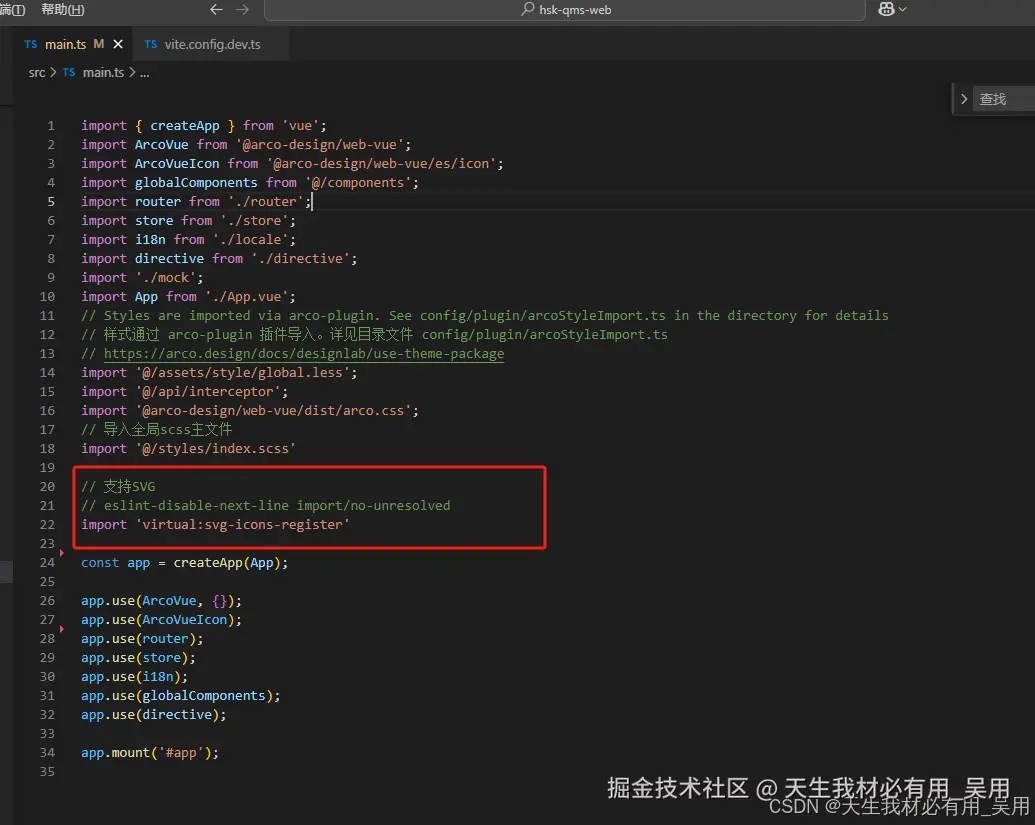The image size is (1035, 825).
Task: Open the Copilot dropdown chevron
Action: pos(903,10)
